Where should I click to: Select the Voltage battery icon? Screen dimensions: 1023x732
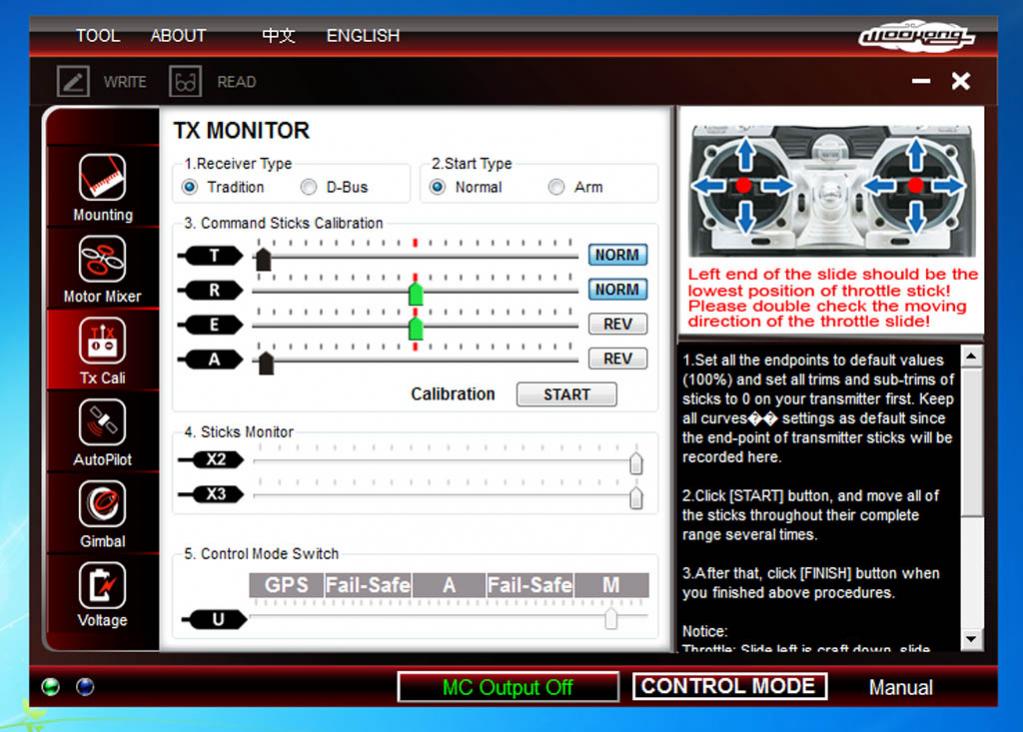point(102,585)
